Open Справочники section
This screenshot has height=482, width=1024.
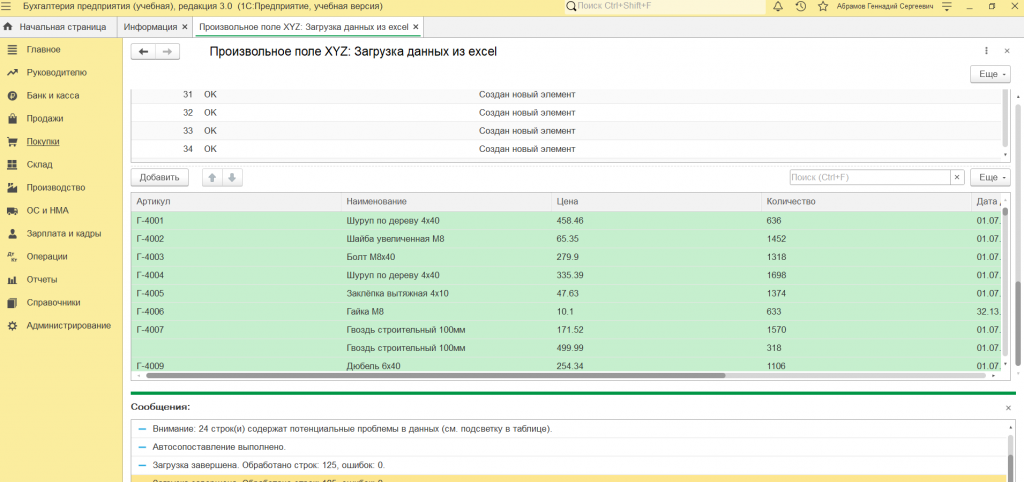pyautogui.click(x=54, y=303)
